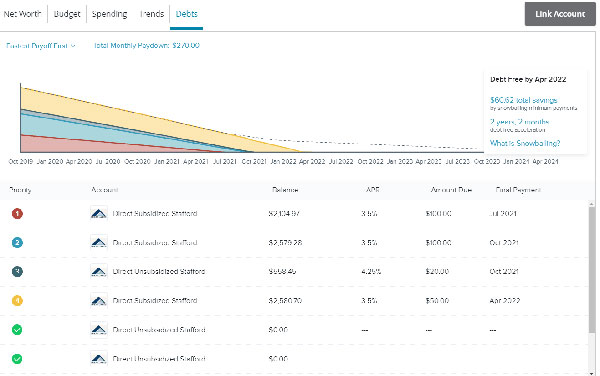This screenshot has height=376, width=600.
Task: Sort by the Balance column header
Action: pyautogui.click(x=285, y=190)
